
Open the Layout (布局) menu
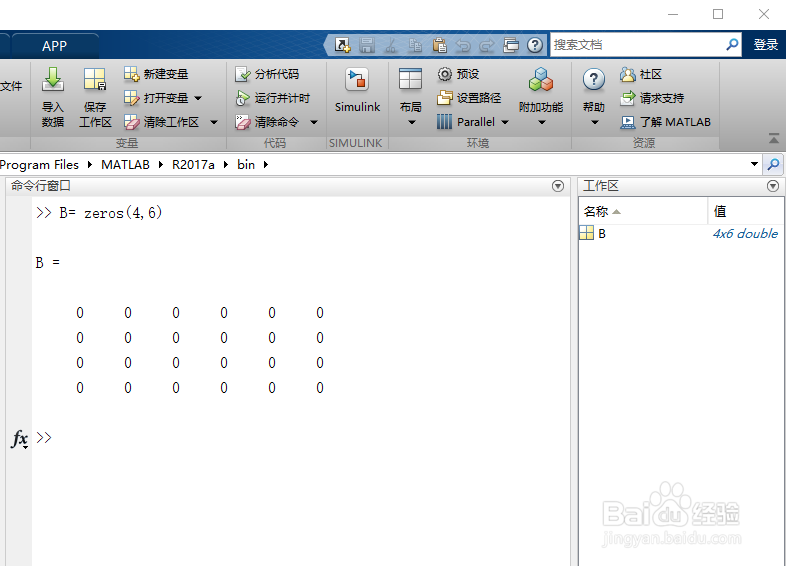pos(411,97)
